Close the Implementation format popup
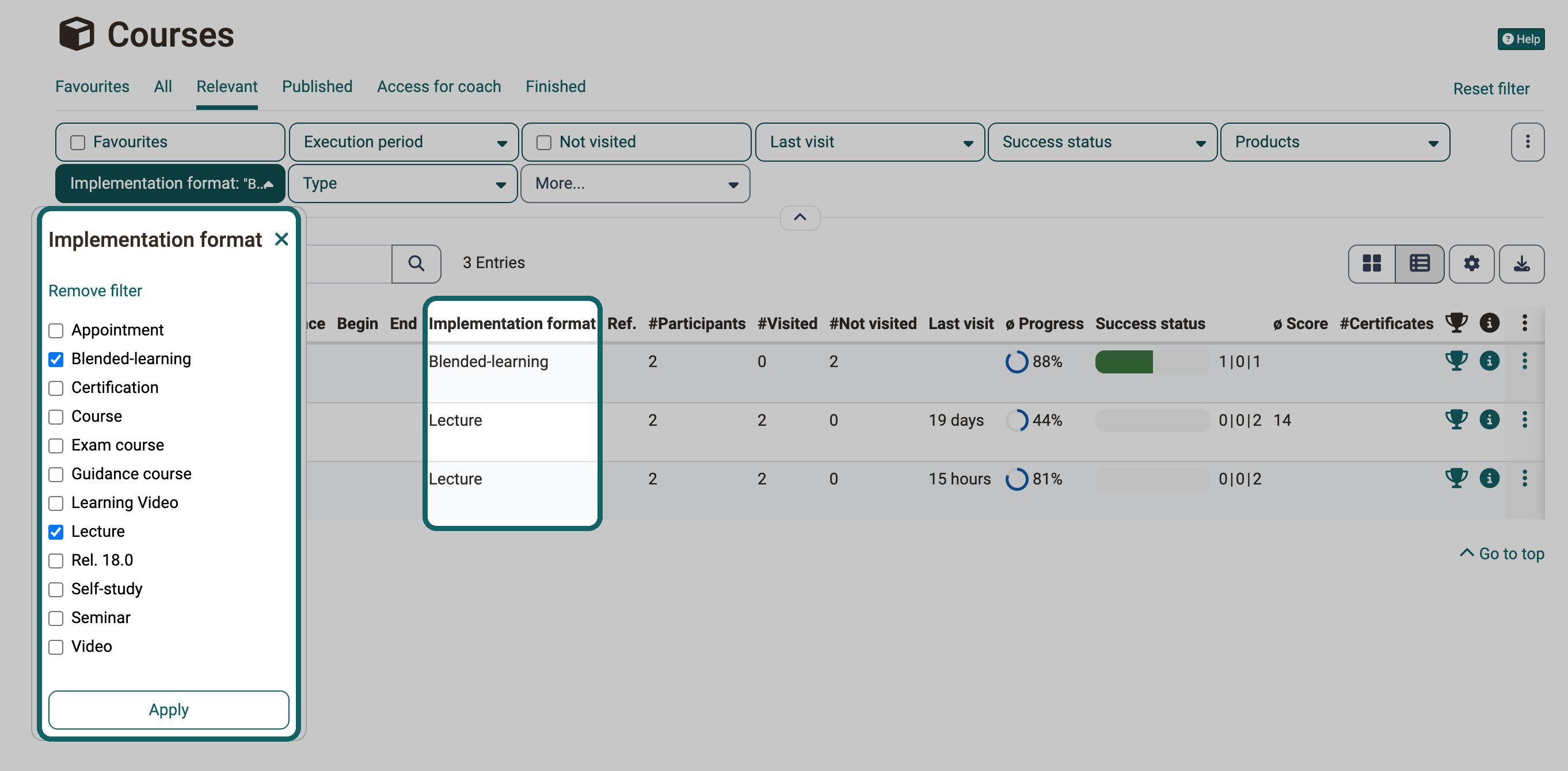This screenshot has width=1568, height=771. (x=281, y=239)
